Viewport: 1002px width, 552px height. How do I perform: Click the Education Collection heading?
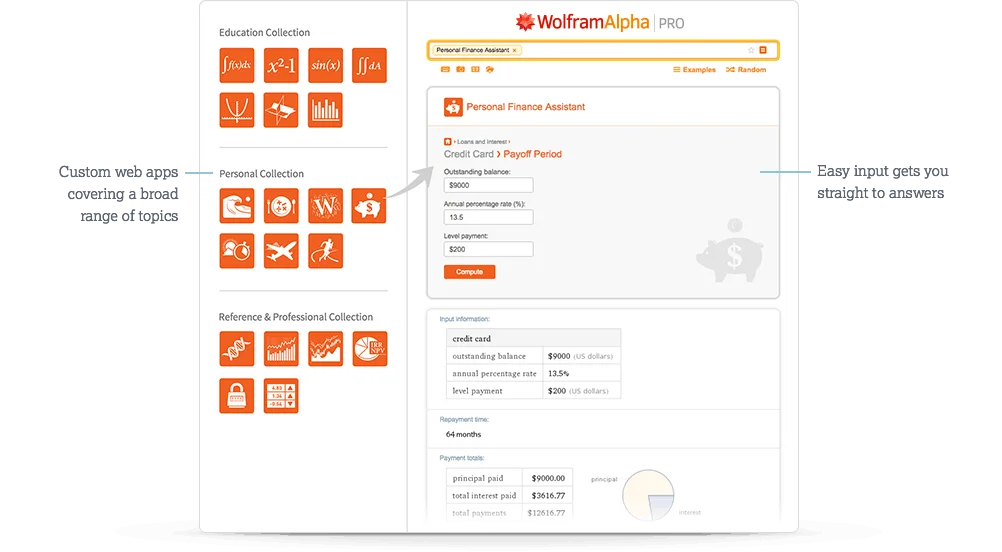tap(265, 33)
